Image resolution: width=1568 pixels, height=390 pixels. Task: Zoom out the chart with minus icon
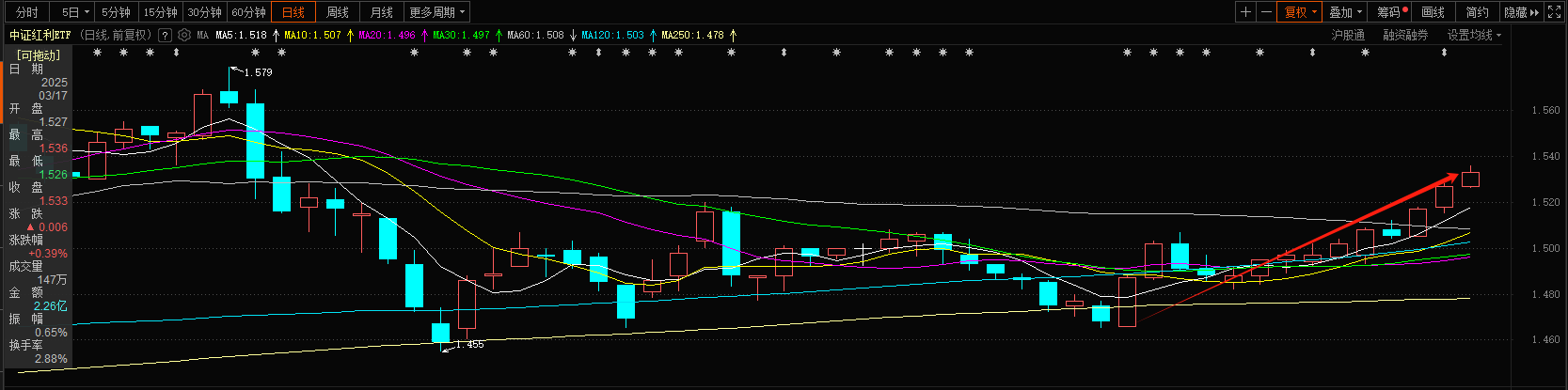click(1266, 12)
